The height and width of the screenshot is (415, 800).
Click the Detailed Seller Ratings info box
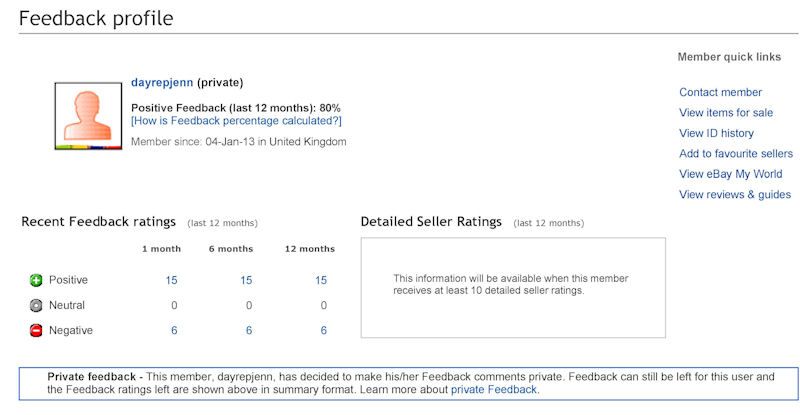tap(513, 287)
